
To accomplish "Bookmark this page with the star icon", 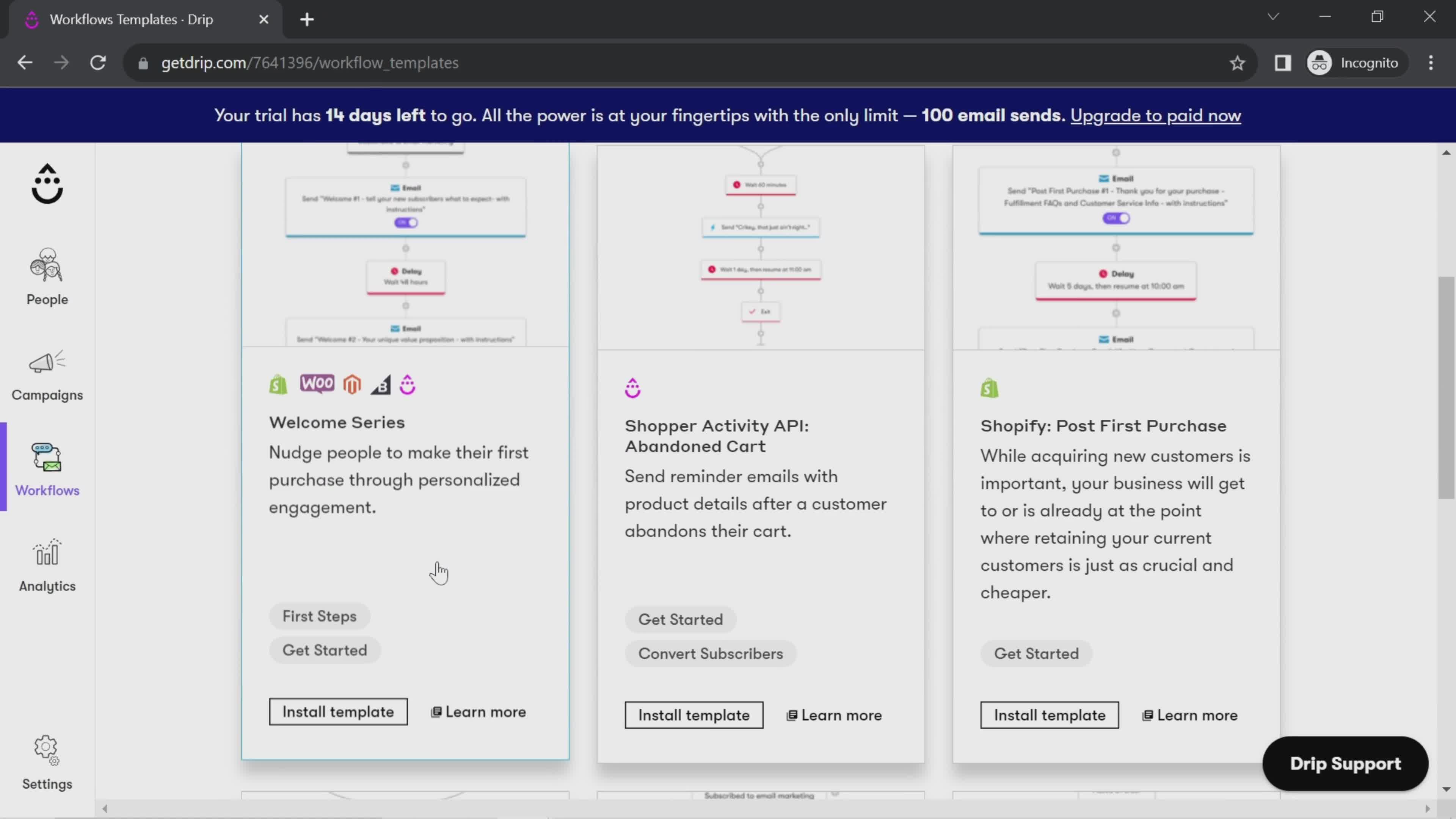I will (x=1237, y=63).
